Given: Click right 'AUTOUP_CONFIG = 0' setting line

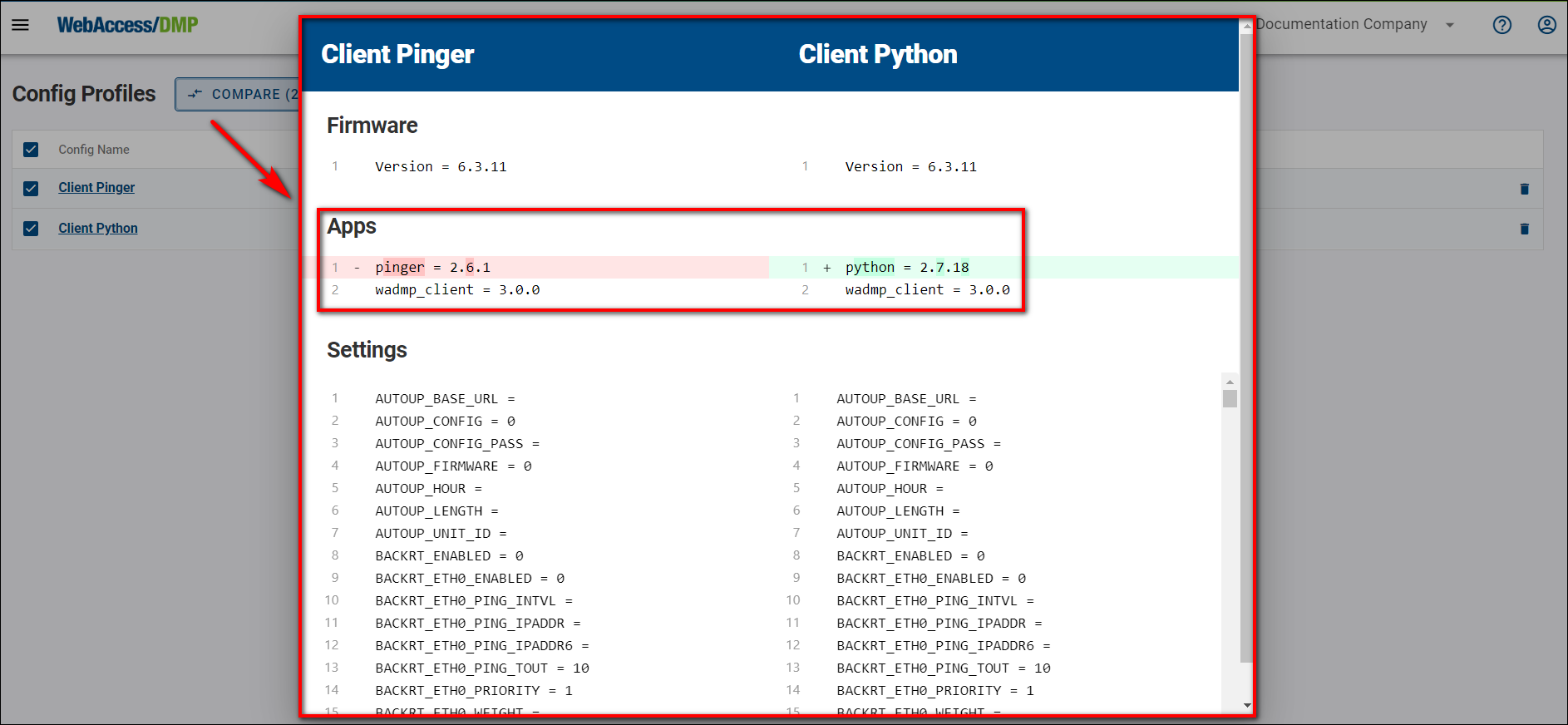Looking at the screenshot, I should pyautogui.click(x=907, y=422).
